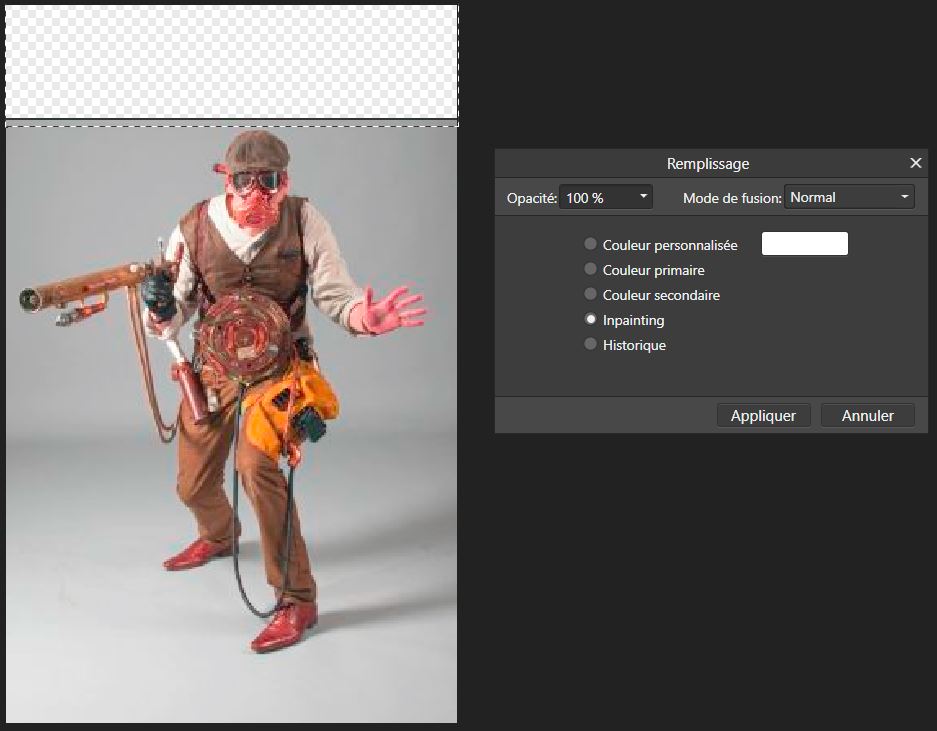Click the white custom color swatch
The height and width of the screenshot is (731, 937).
click(804, 244)
